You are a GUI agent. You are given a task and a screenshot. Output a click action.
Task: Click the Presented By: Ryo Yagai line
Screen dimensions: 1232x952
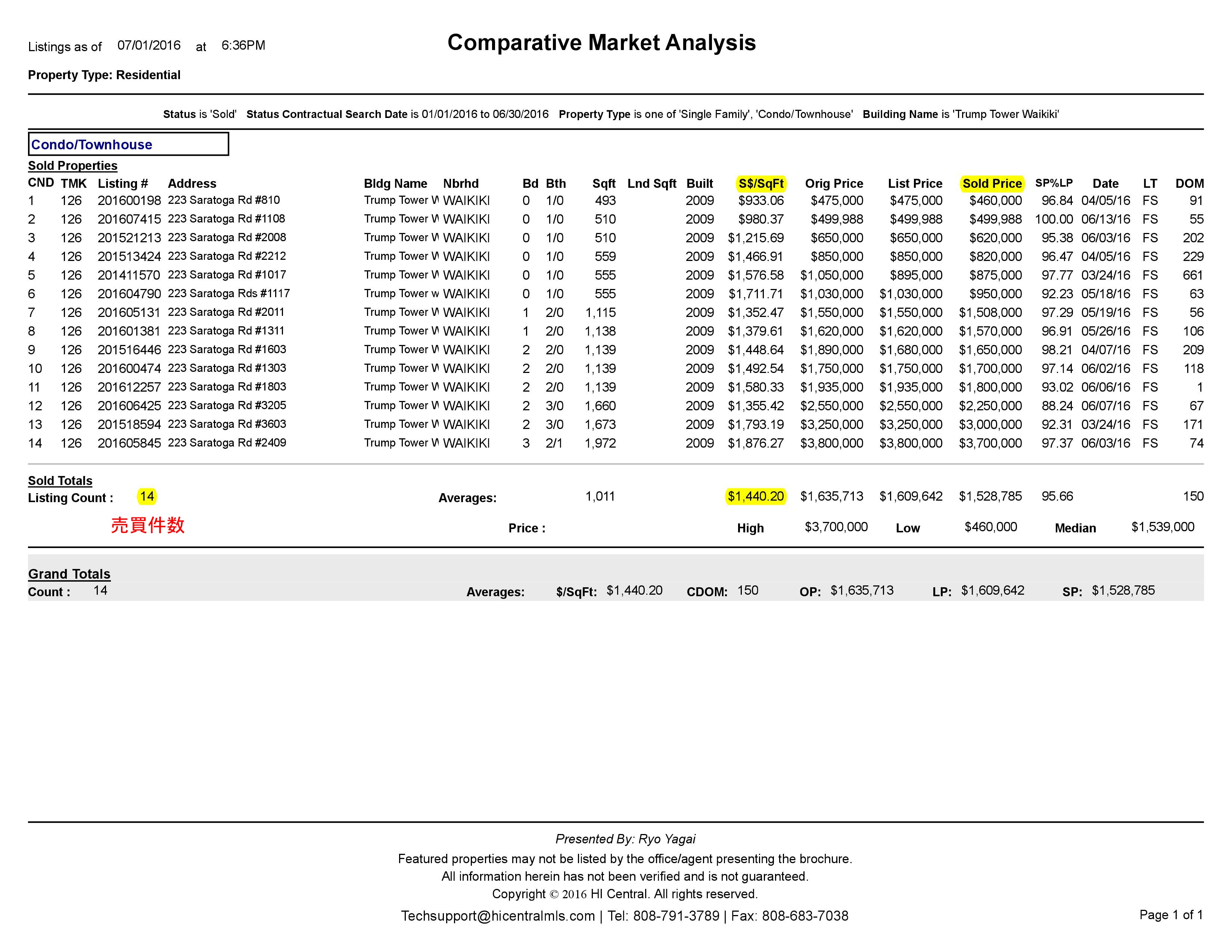click(x=625, y=839)
